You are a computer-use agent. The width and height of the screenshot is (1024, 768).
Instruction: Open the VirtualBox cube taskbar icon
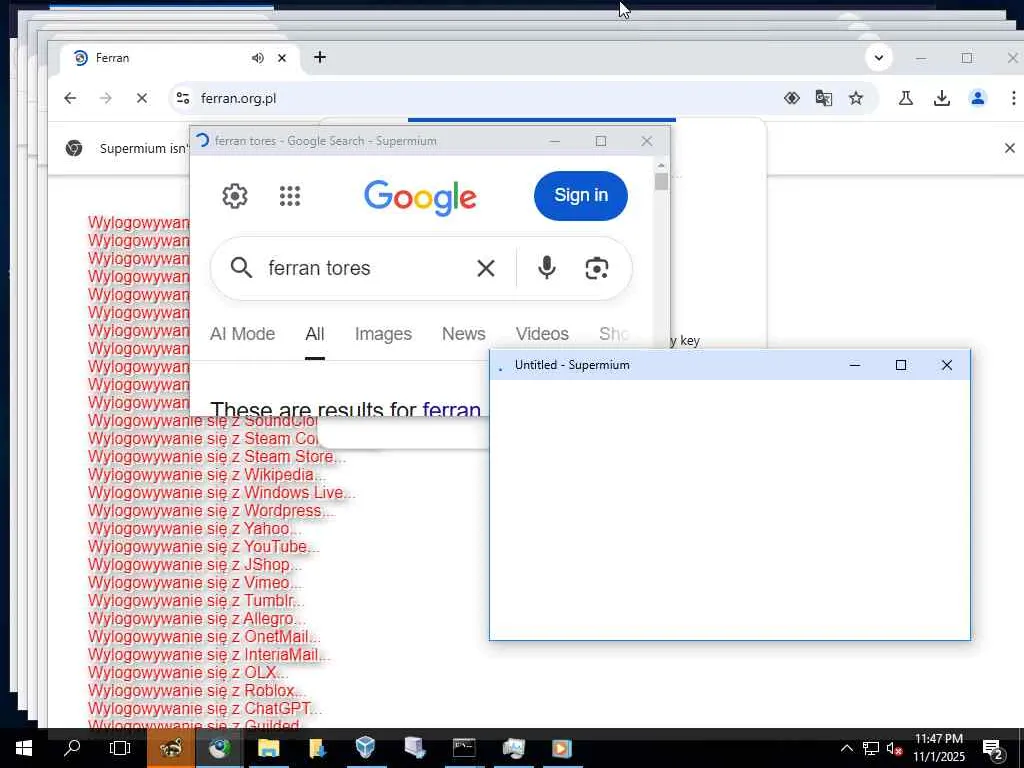tap(366, 748)
